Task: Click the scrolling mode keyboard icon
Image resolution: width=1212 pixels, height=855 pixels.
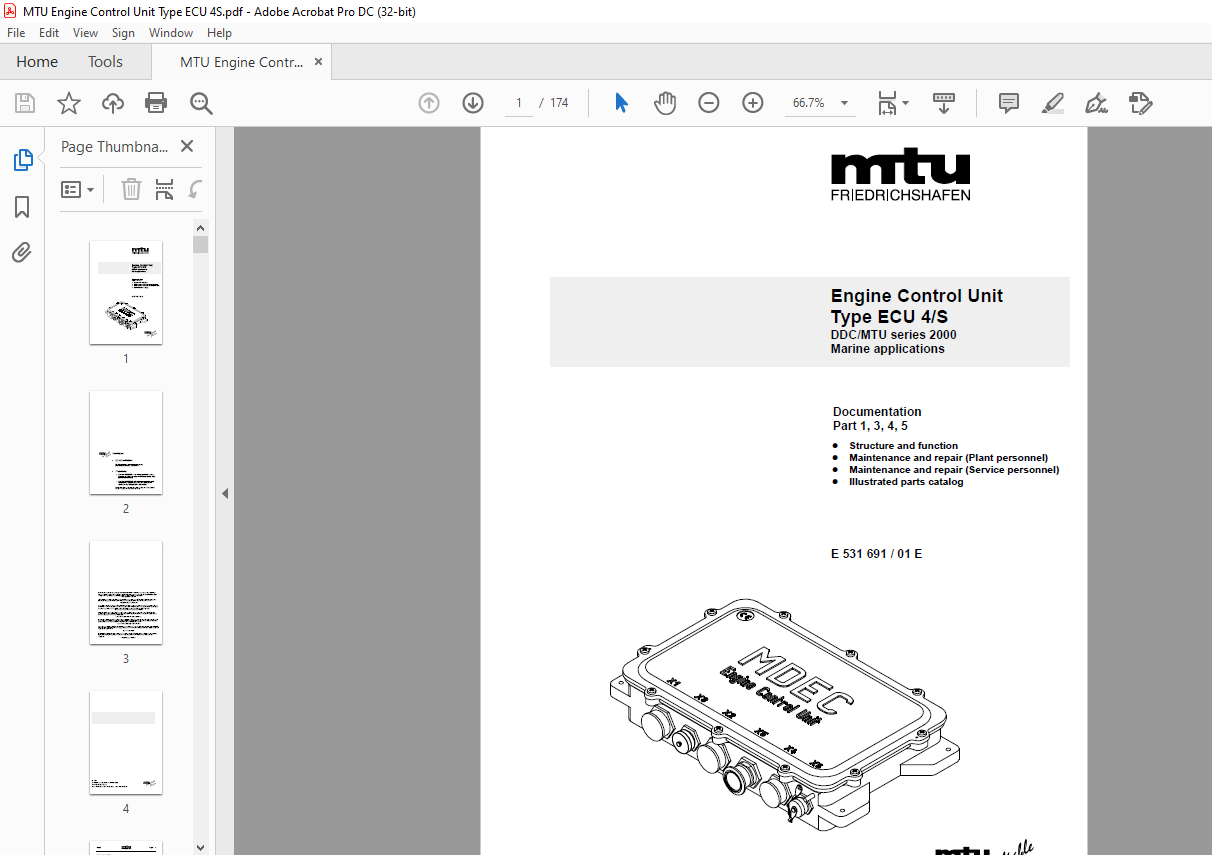Action: click(944, 103)
